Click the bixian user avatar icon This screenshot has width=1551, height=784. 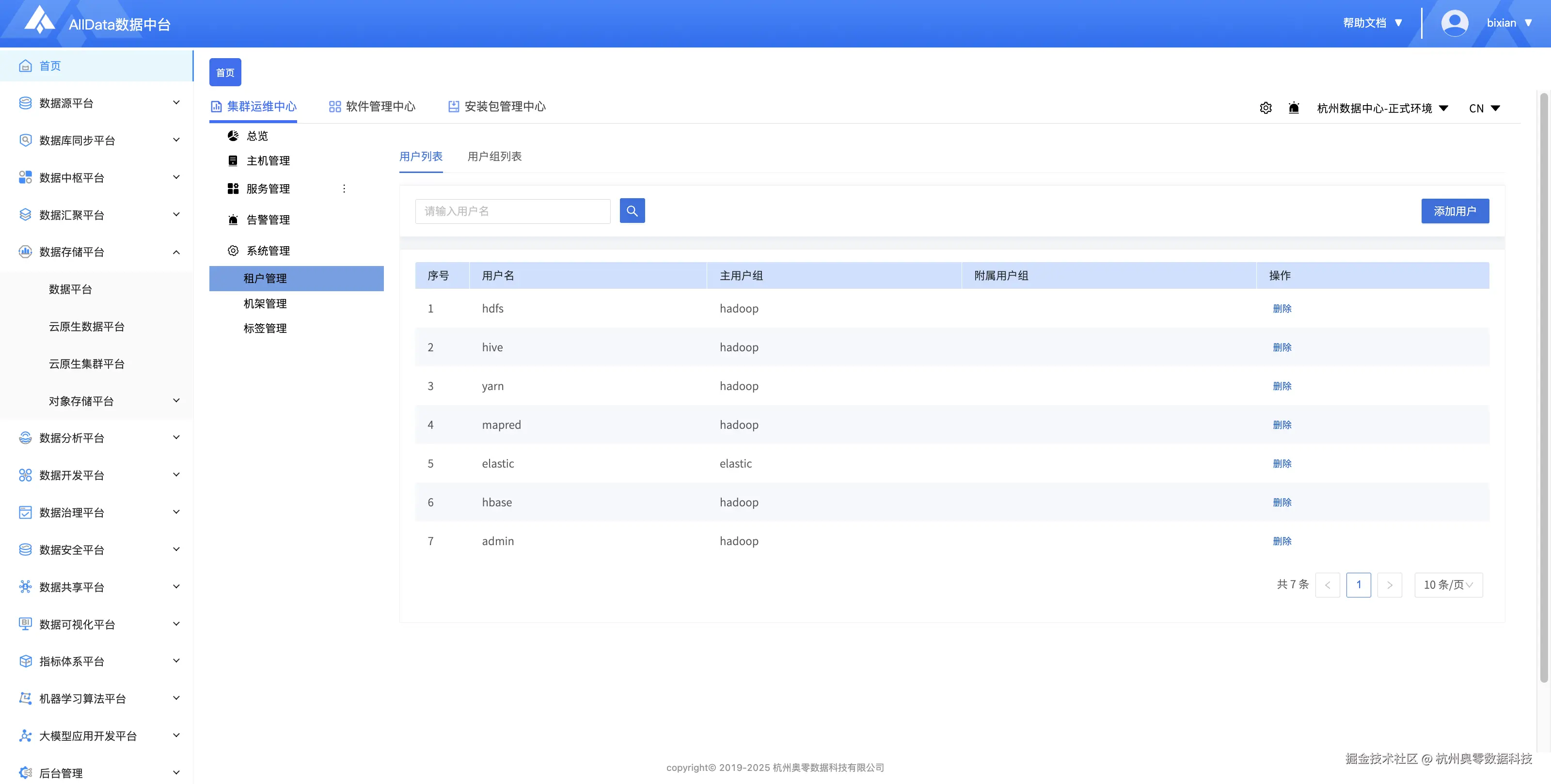[1454, 23]
